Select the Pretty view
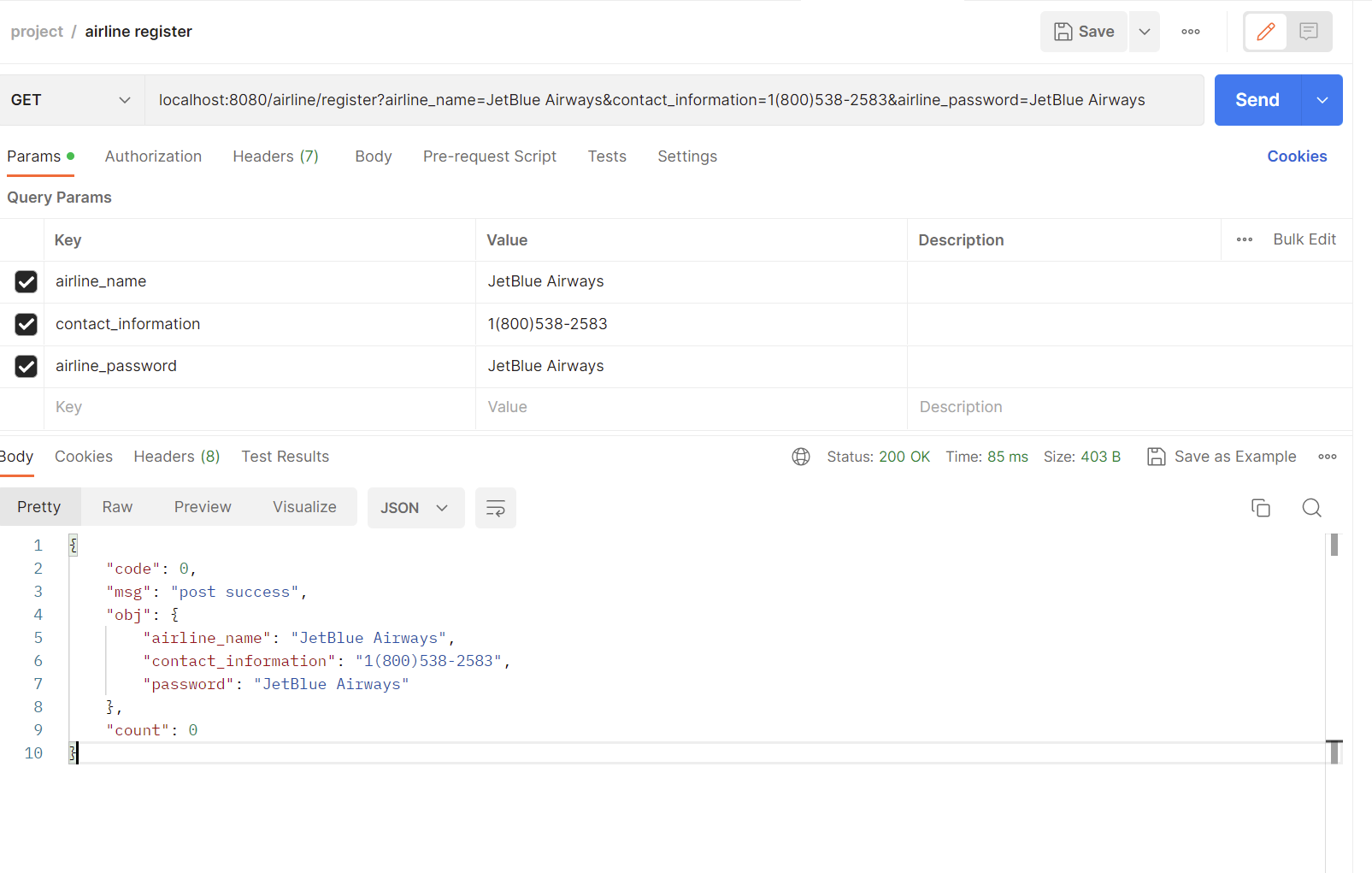1372x873 pixels. [39, 507]
